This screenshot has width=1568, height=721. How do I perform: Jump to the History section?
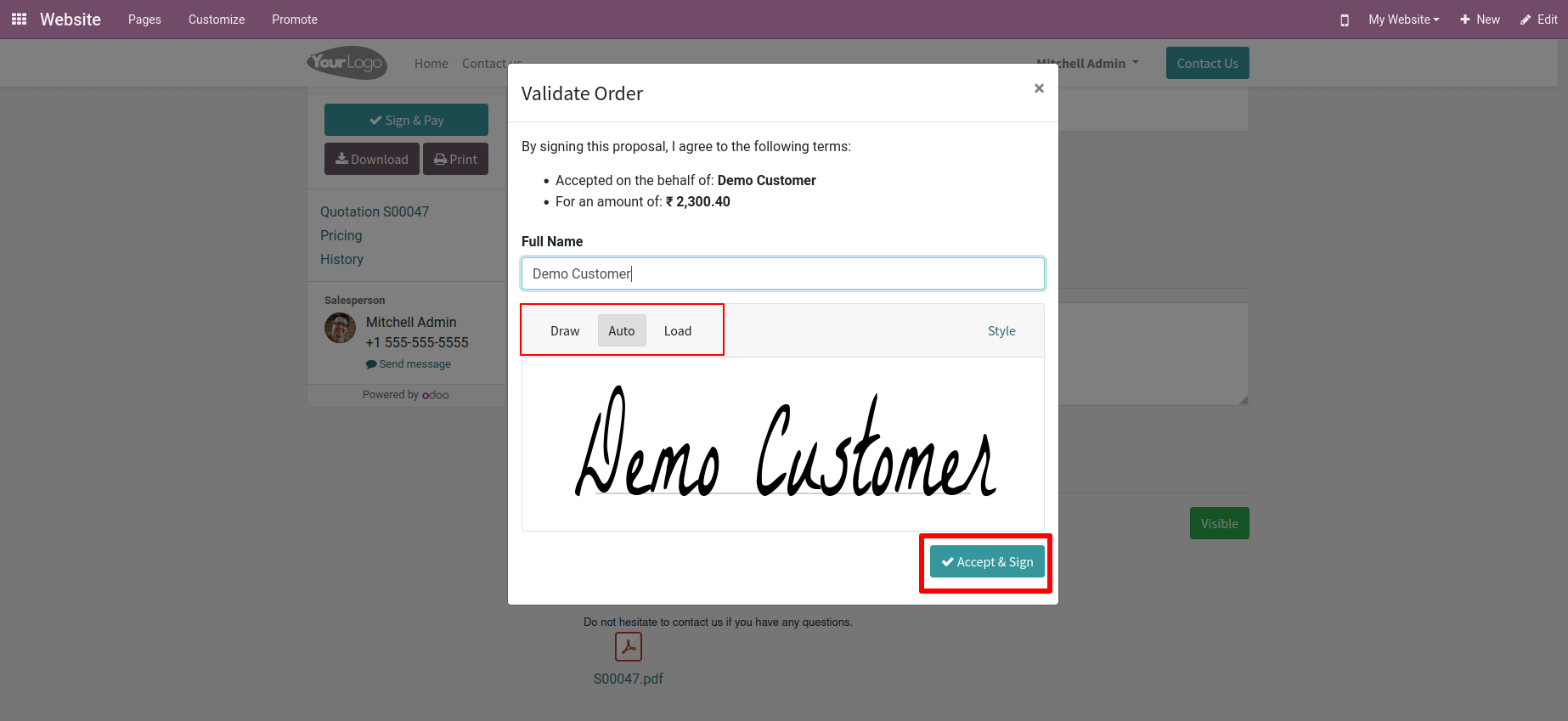coord(341,259)
